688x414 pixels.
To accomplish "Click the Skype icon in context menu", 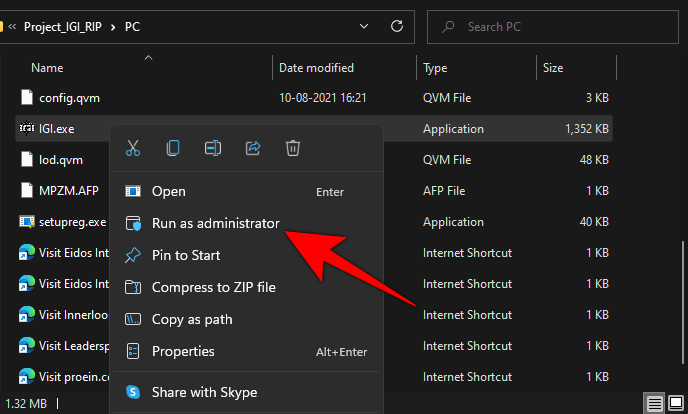I will 132,393.
